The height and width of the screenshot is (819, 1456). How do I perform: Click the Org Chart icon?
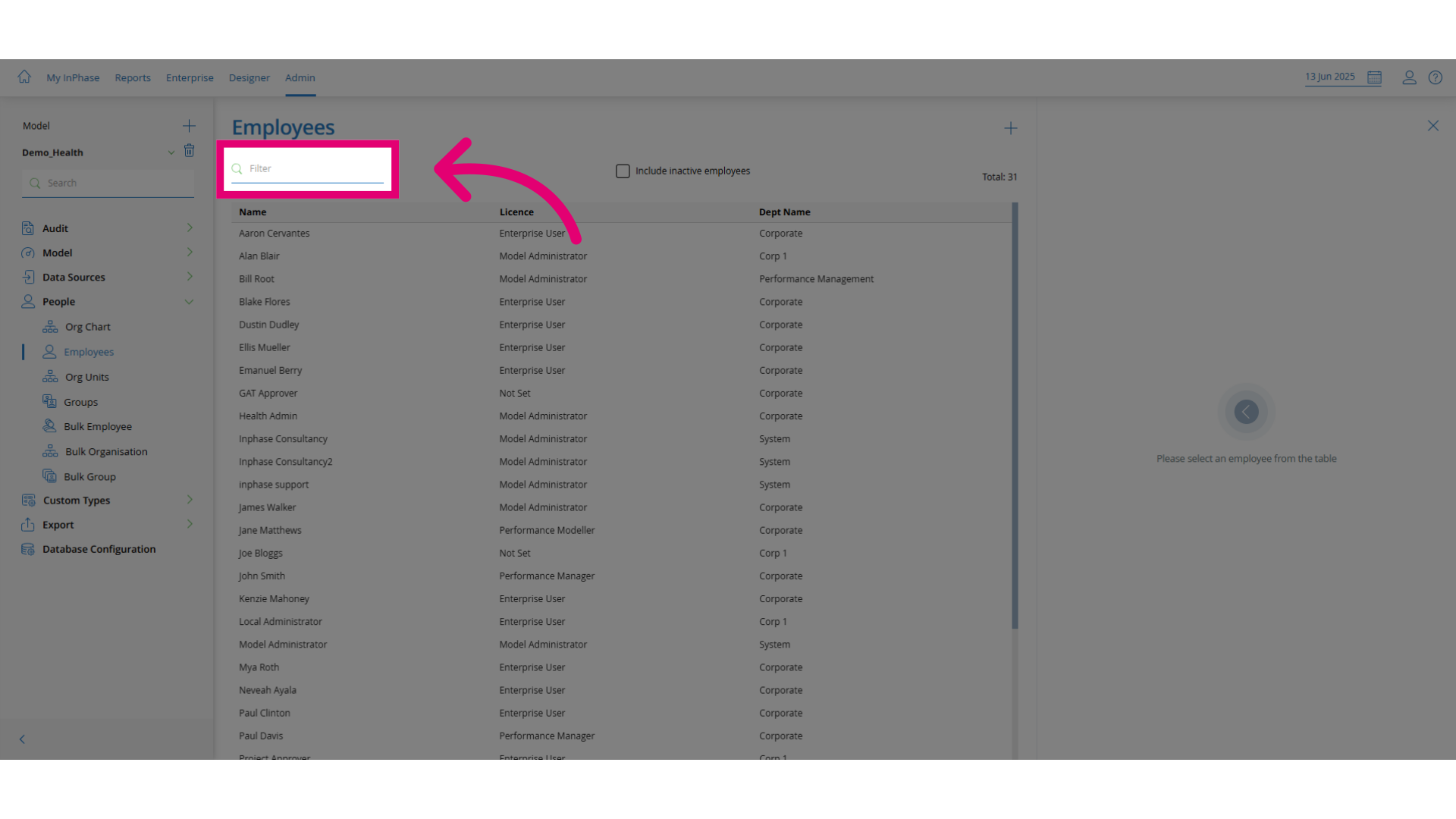click(x=50, y=327)
